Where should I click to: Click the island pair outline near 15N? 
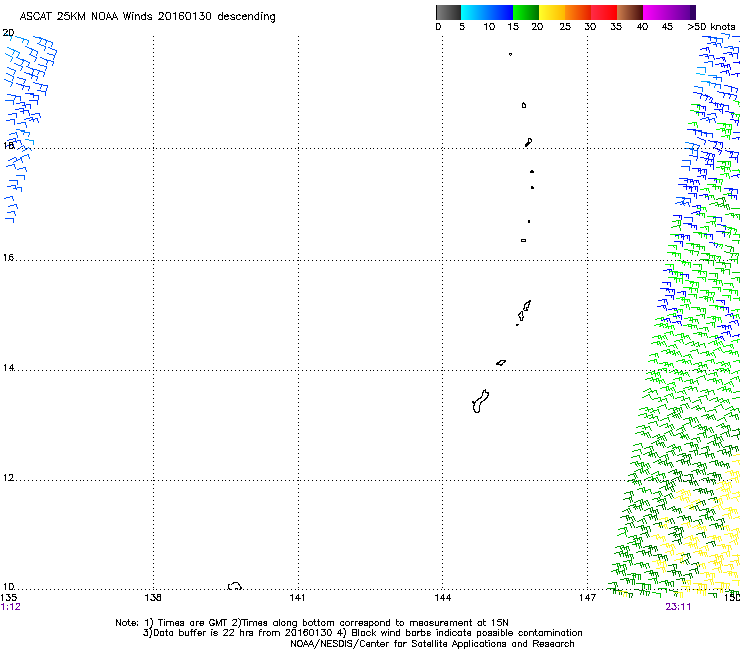click(523, 312)
